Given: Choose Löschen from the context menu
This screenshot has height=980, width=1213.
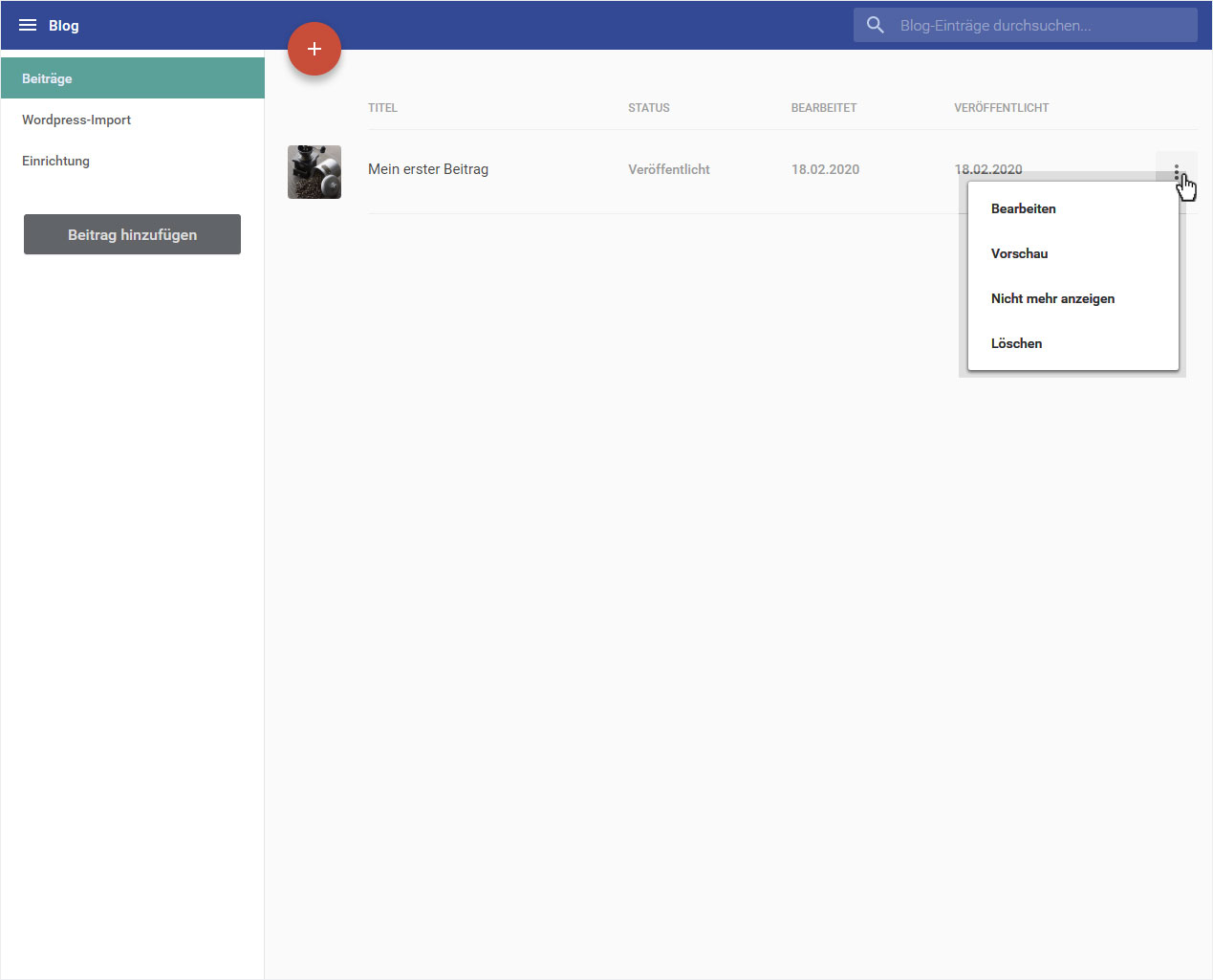Looking at the screenshot, I should (1073, 343).
